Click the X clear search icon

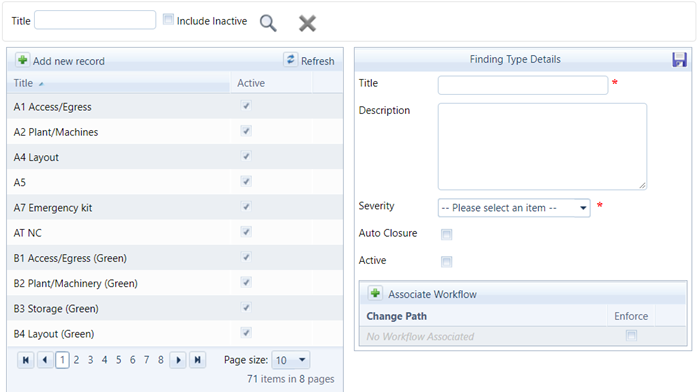pos(307,23)
